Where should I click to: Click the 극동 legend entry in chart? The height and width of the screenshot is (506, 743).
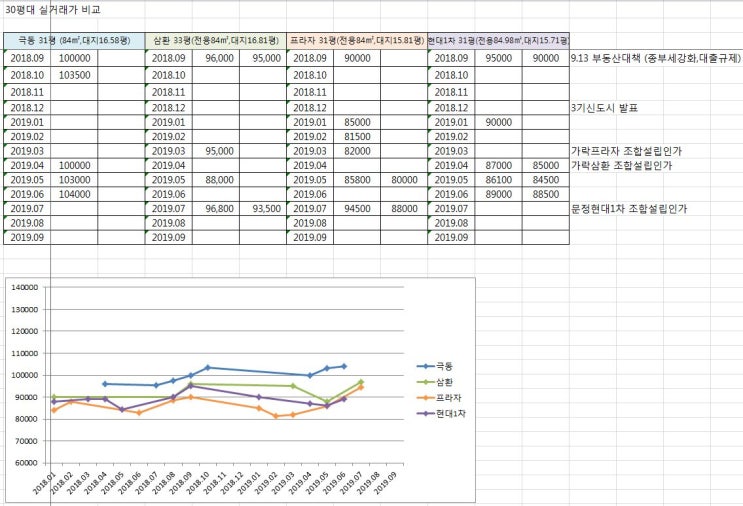point(435,366)
